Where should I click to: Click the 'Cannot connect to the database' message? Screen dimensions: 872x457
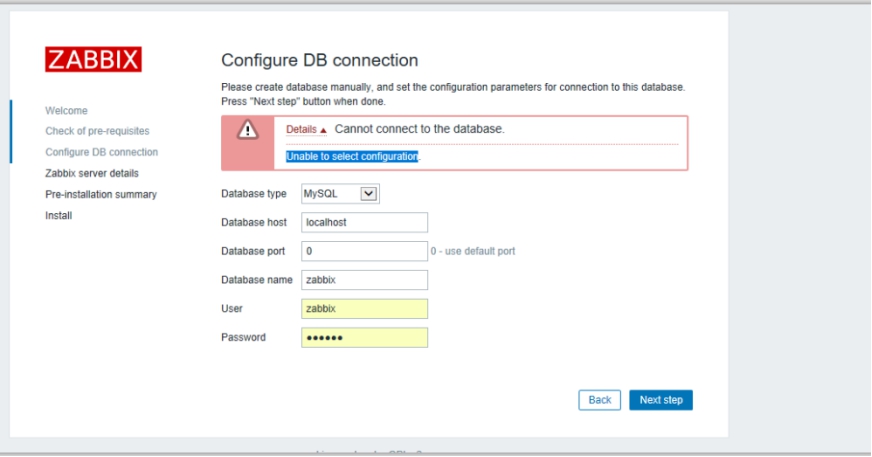click(419, 130)
